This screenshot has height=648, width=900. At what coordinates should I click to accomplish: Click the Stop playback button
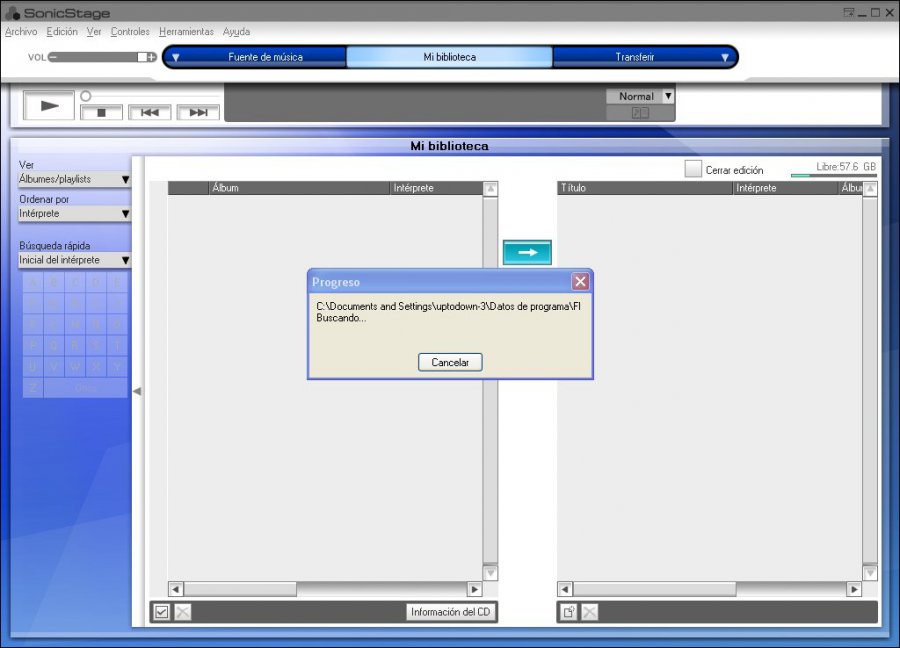[x=102, y=112]
